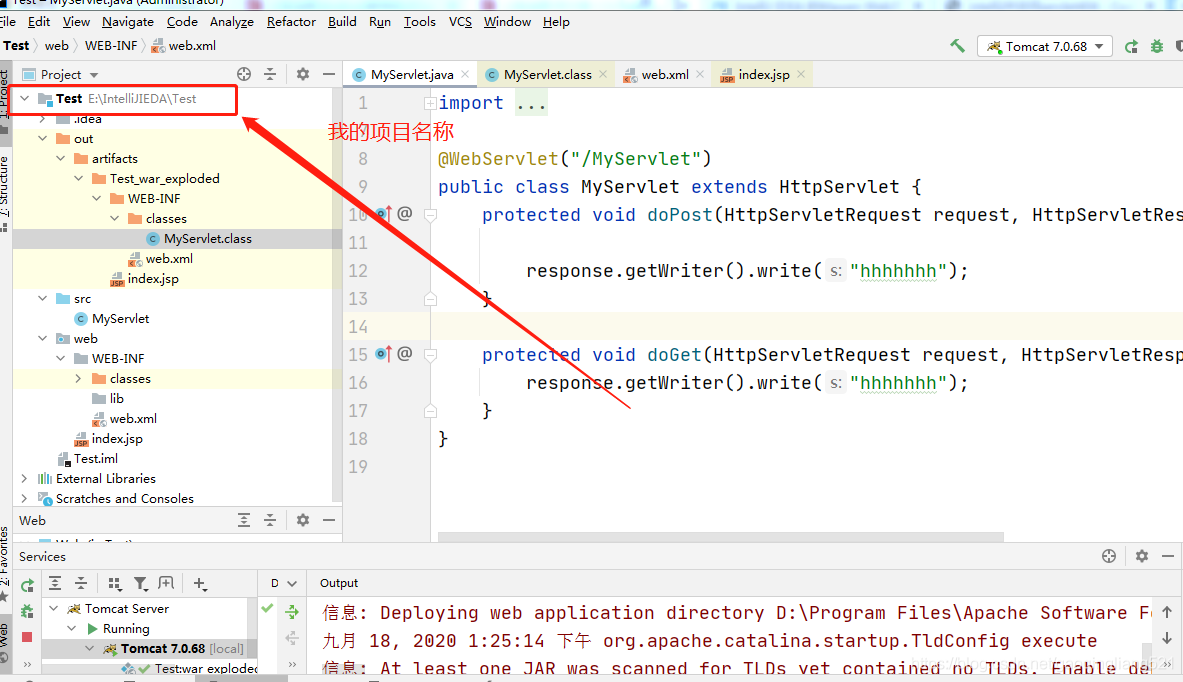The height and width of the screenshot is (682, 1183).
Task: Open the Group By option in Services
Action: (115, 583)
